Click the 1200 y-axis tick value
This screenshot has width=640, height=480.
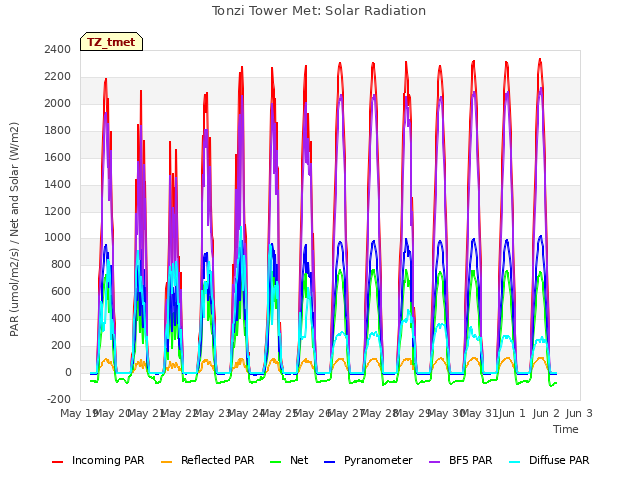58,211
